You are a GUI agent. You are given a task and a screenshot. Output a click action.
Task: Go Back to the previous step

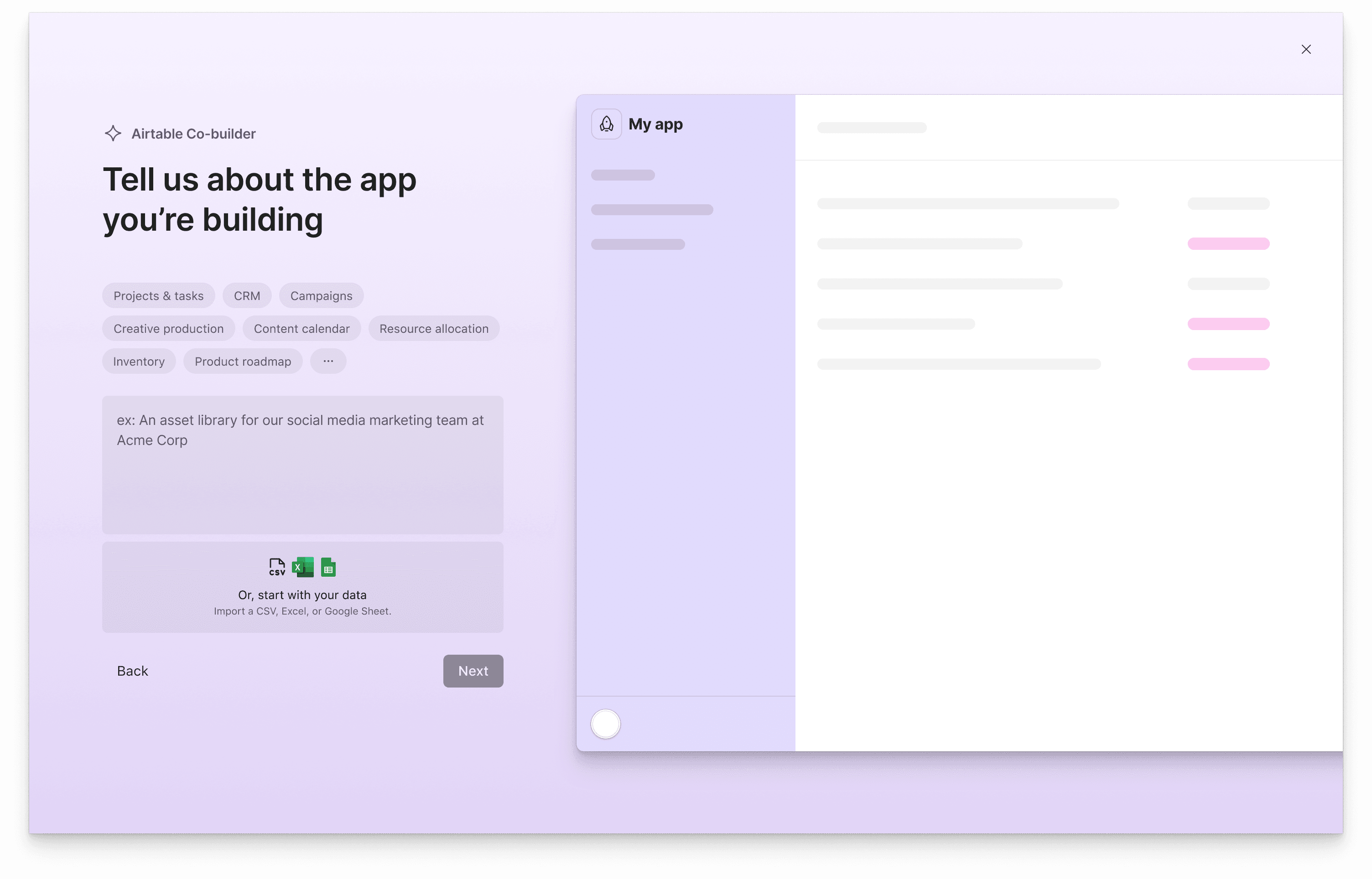132,671
